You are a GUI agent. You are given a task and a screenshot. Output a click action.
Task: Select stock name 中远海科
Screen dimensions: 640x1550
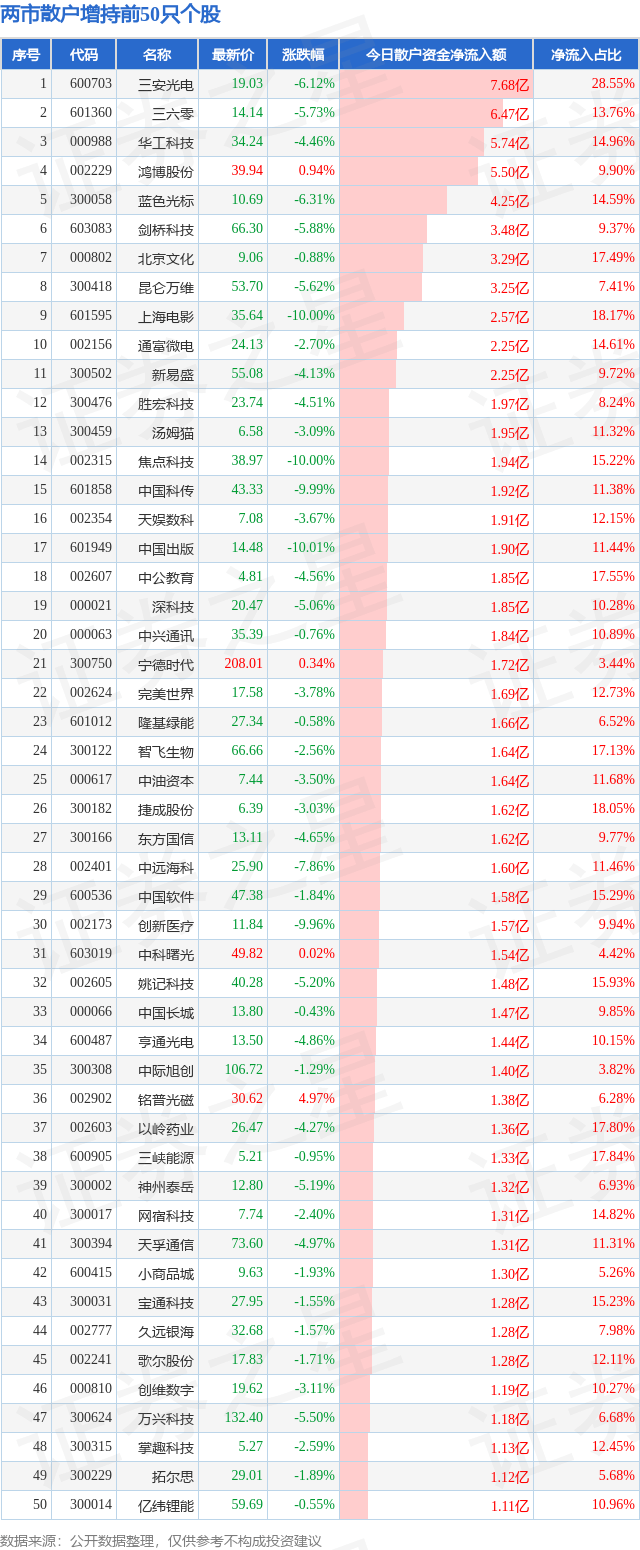click(x=166, y=867)
